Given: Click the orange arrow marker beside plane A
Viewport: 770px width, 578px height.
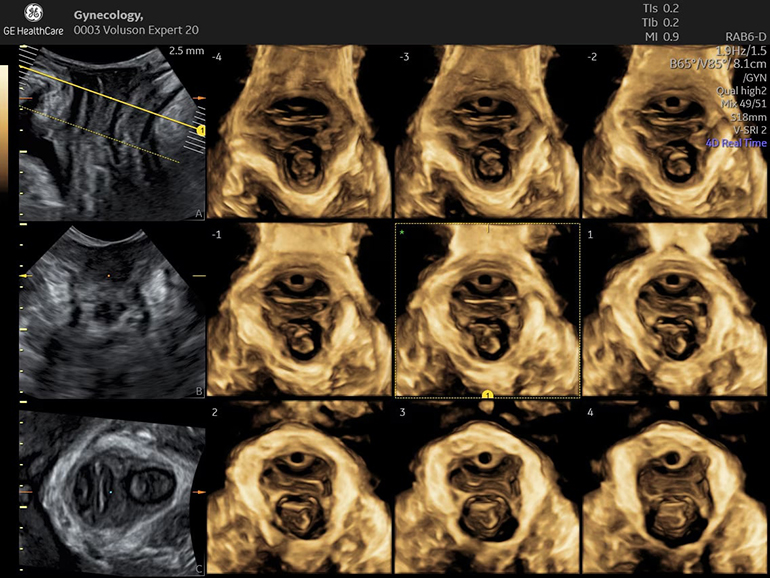Looking at the screenshot, I should 200,98.
